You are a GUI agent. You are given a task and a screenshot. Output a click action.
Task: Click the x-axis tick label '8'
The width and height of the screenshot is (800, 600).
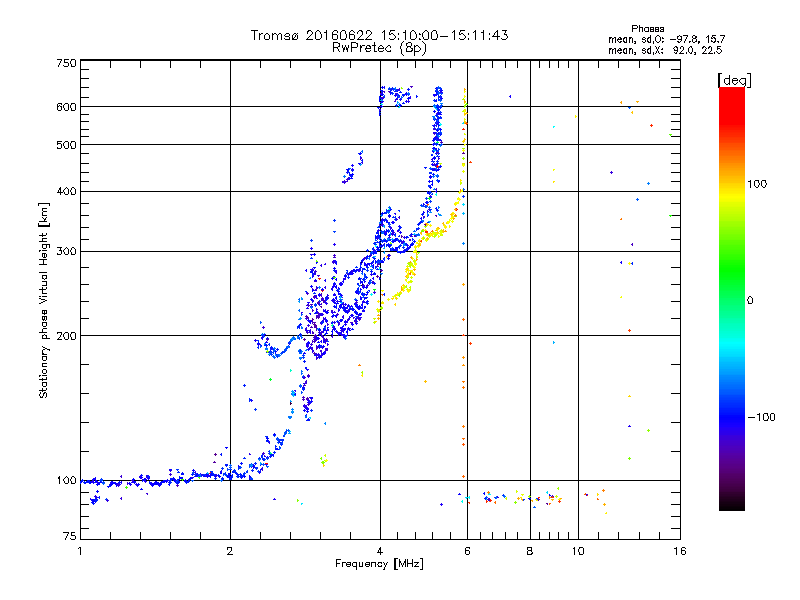[530, 551]
